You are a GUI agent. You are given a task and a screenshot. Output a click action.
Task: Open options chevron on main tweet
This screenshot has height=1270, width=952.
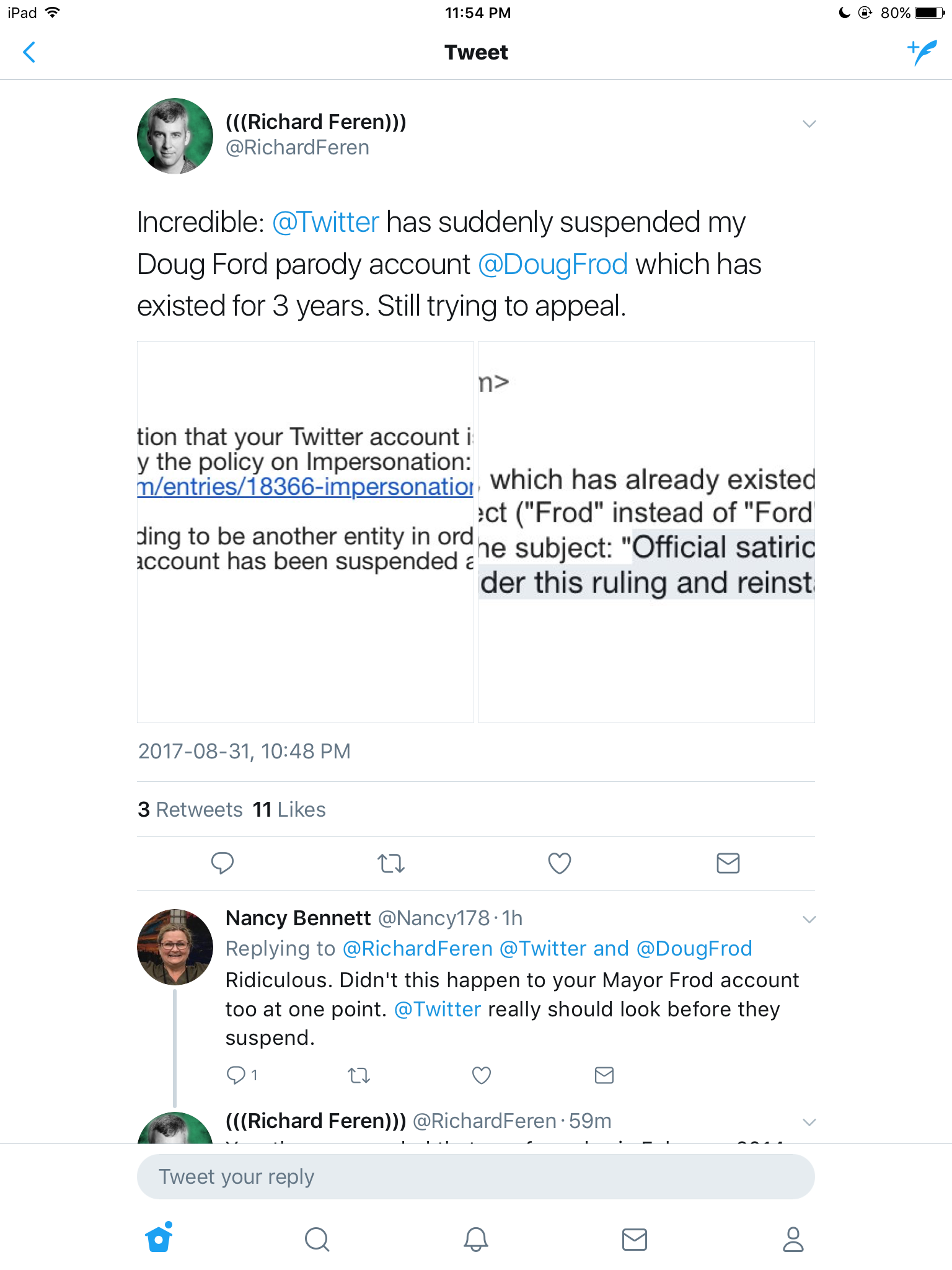tap(809, 124)
